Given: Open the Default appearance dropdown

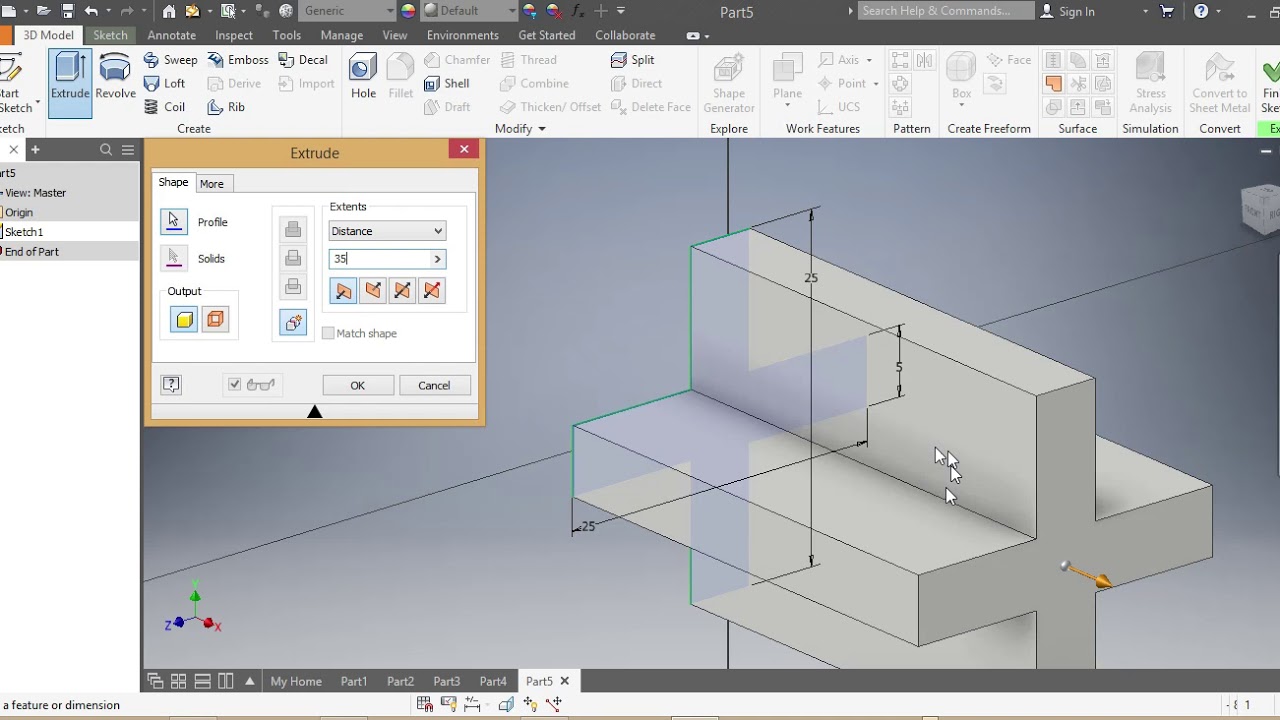Looking at the screenshot, I should point(470,11).
